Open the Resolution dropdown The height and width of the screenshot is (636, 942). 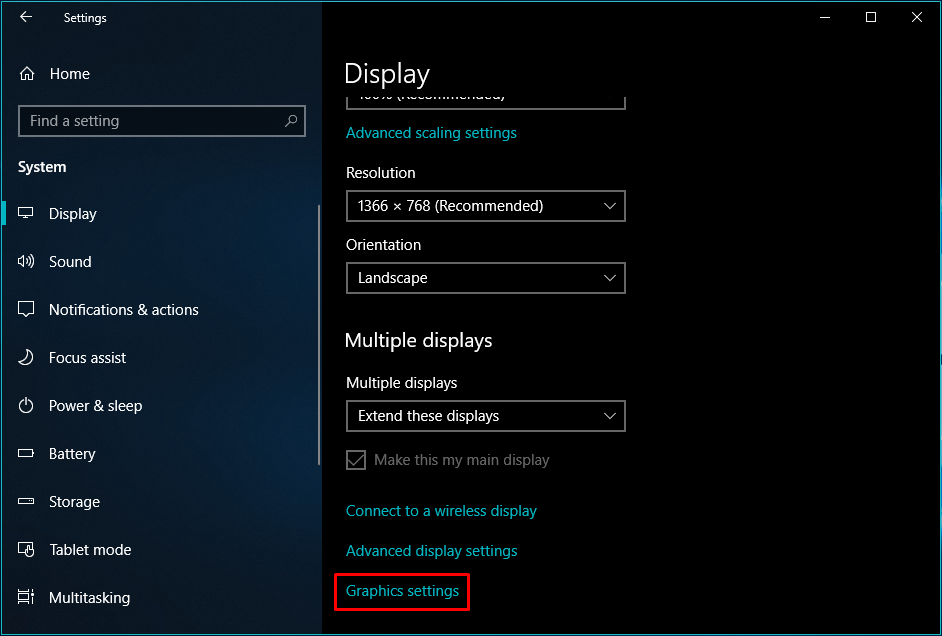coord(485,206)
